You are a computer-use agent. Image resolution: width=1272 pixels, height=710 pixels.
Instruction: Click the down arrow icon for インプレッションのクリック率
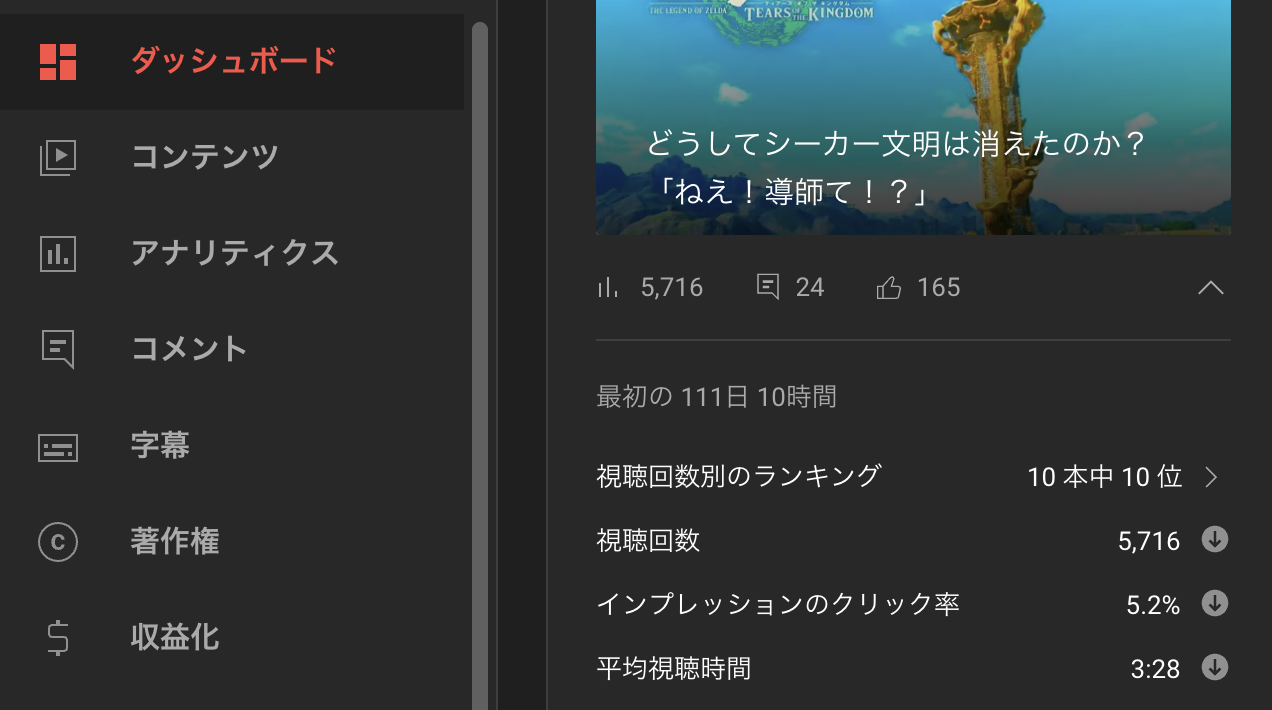1214,604
